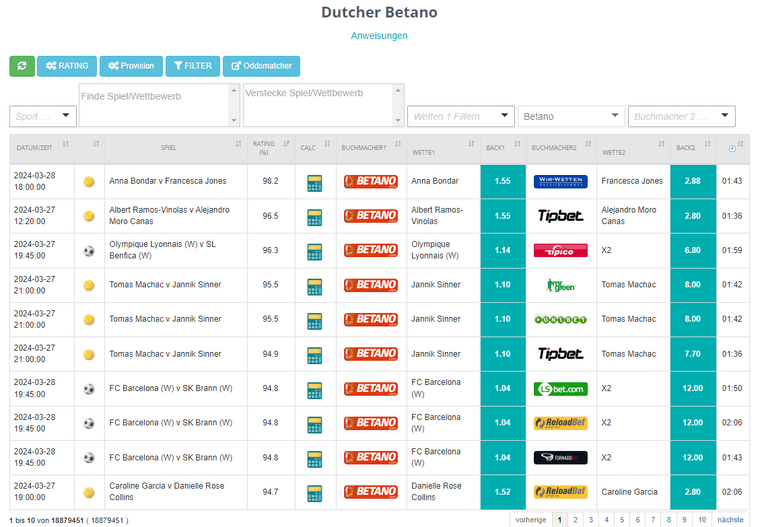Go to the vorherige page button
Viewport: 760px width, 527px height.
pyautogui.click(x=531, y=520)
